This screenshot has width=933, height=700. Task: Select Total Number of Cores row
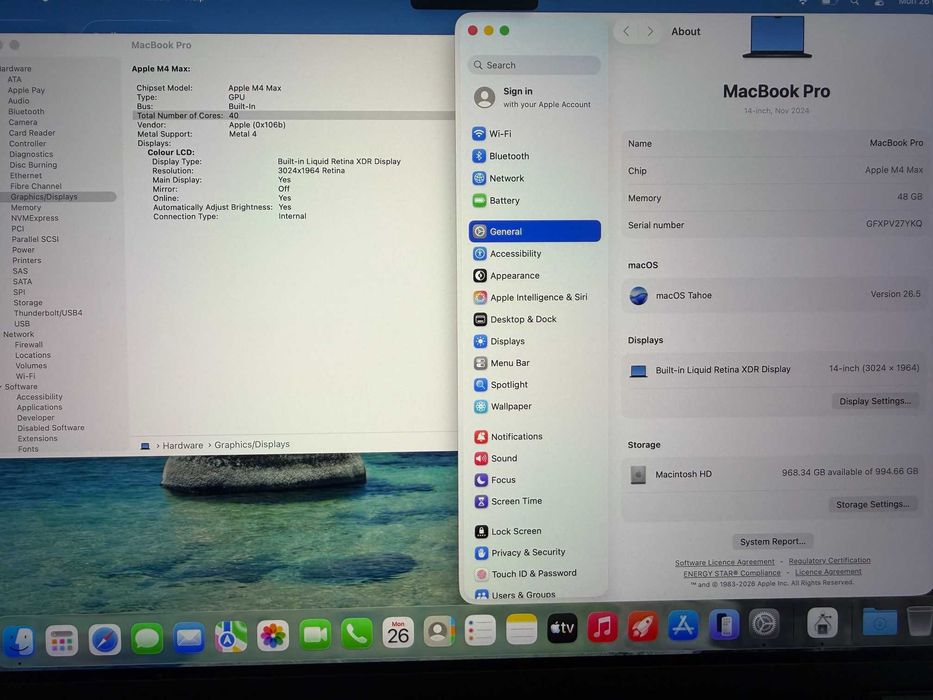click(294, 115)
